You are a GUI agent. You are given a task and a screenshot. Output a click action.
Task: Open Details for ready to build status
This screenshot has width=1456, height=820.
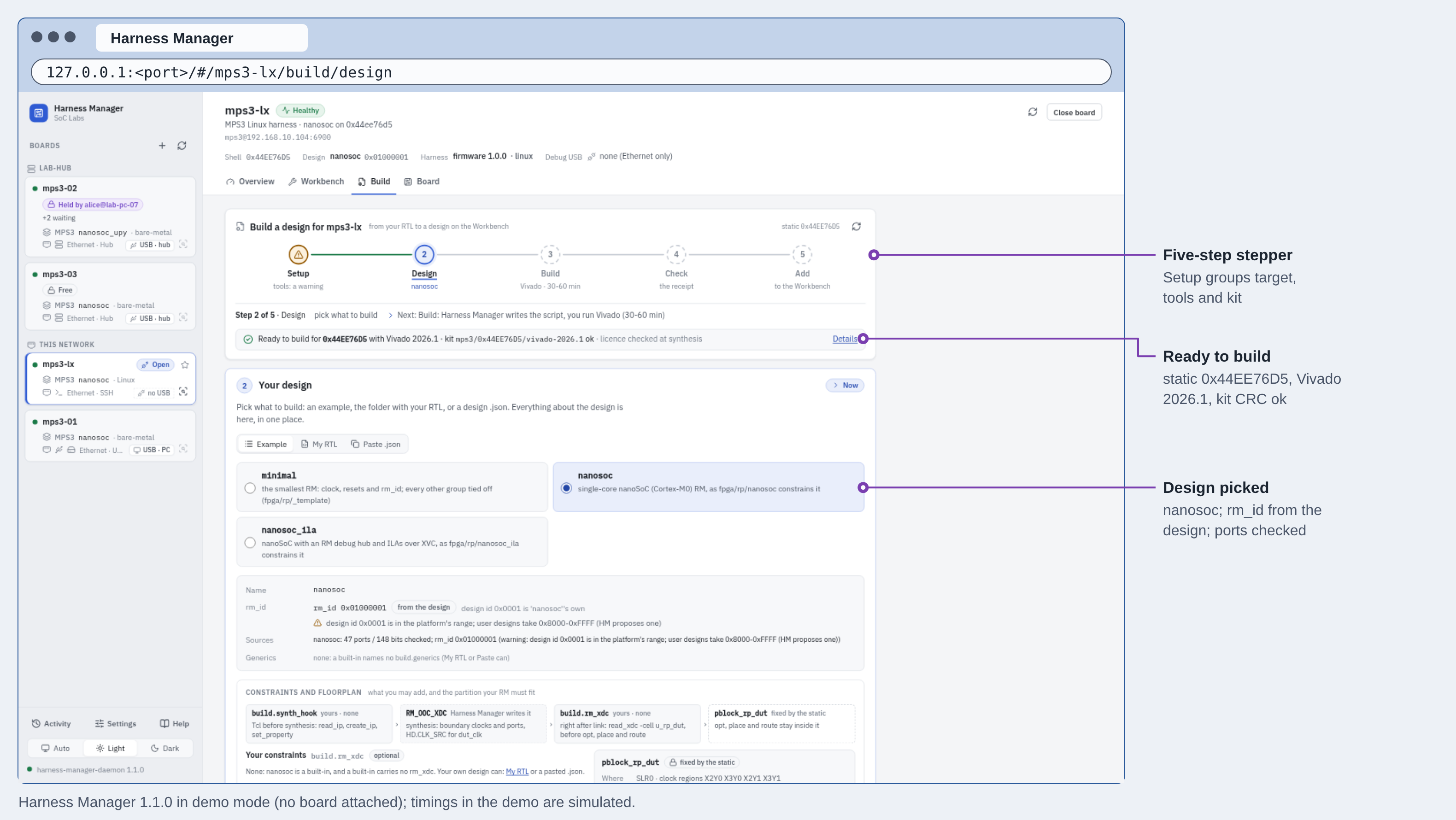click(x=845, y=339)
